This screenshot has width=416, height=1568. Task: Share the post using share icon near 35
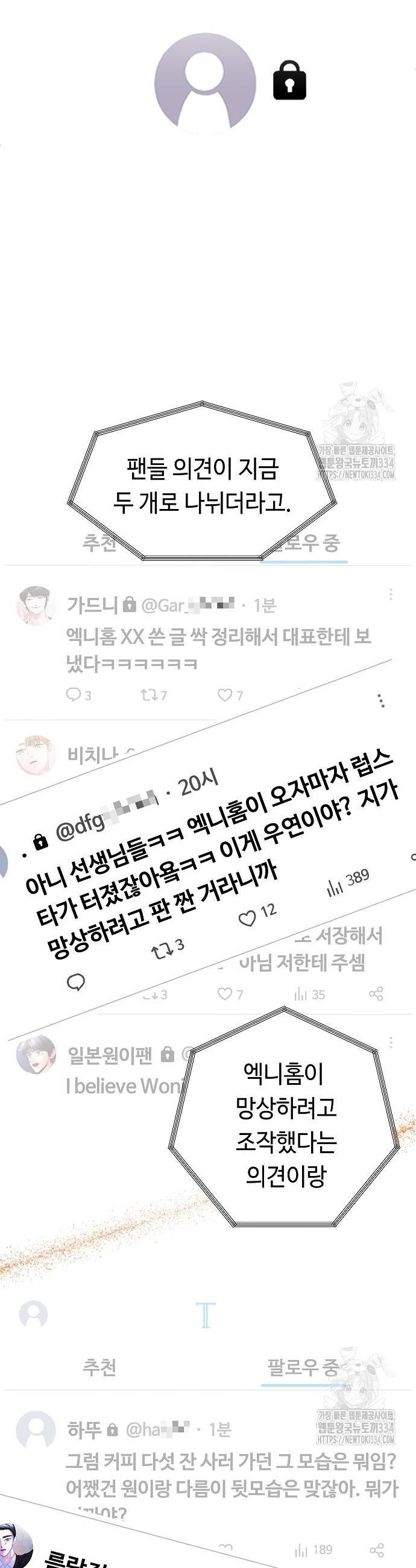coord(376,994)
